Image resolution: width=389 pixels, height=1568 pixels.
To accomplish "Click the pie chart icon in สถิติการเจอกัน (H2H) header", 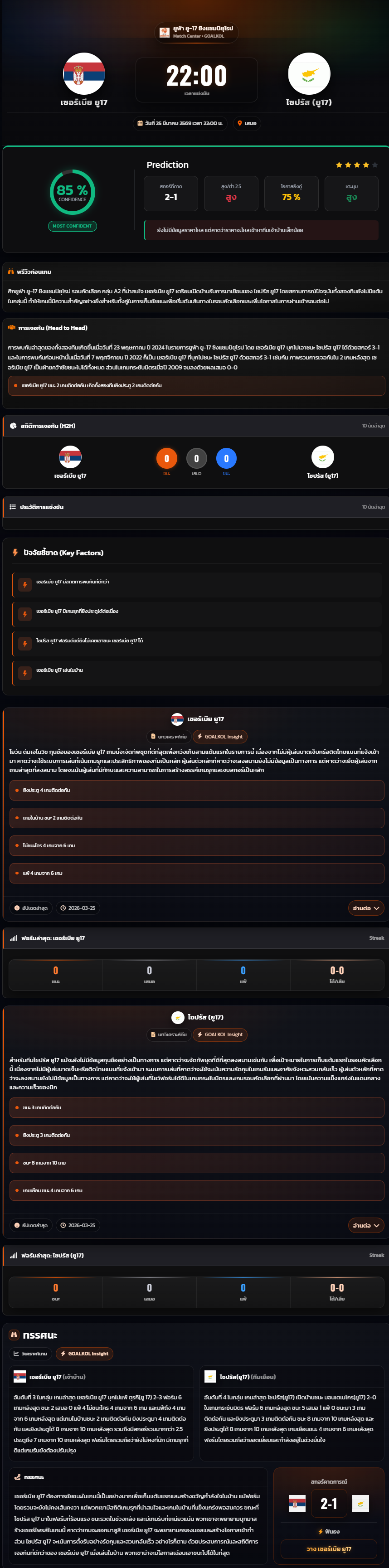I will [x=14, y=426].
